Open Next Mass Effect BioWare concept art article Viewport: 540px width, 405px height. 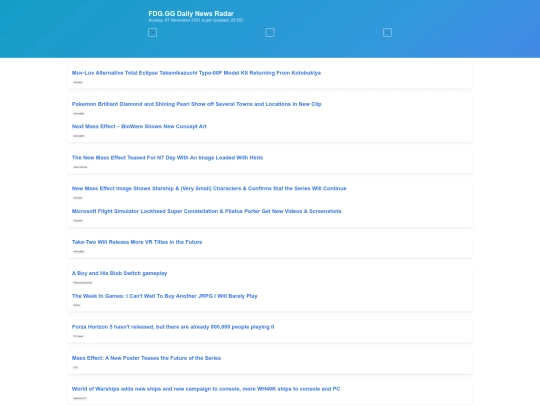(139, 126)
